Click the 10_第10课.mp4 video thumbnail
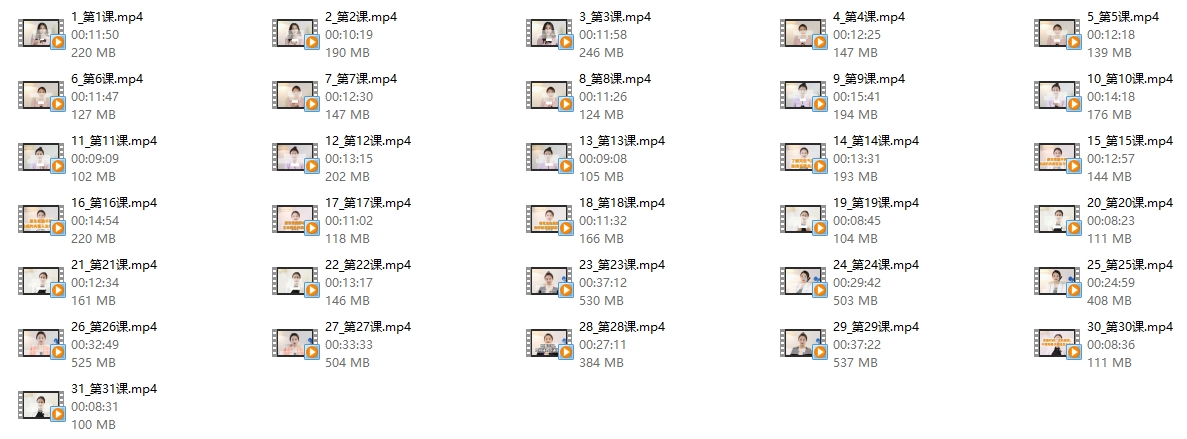Screen dimensions: 1187x439 pyautogui.click(x=1058, y=97)
